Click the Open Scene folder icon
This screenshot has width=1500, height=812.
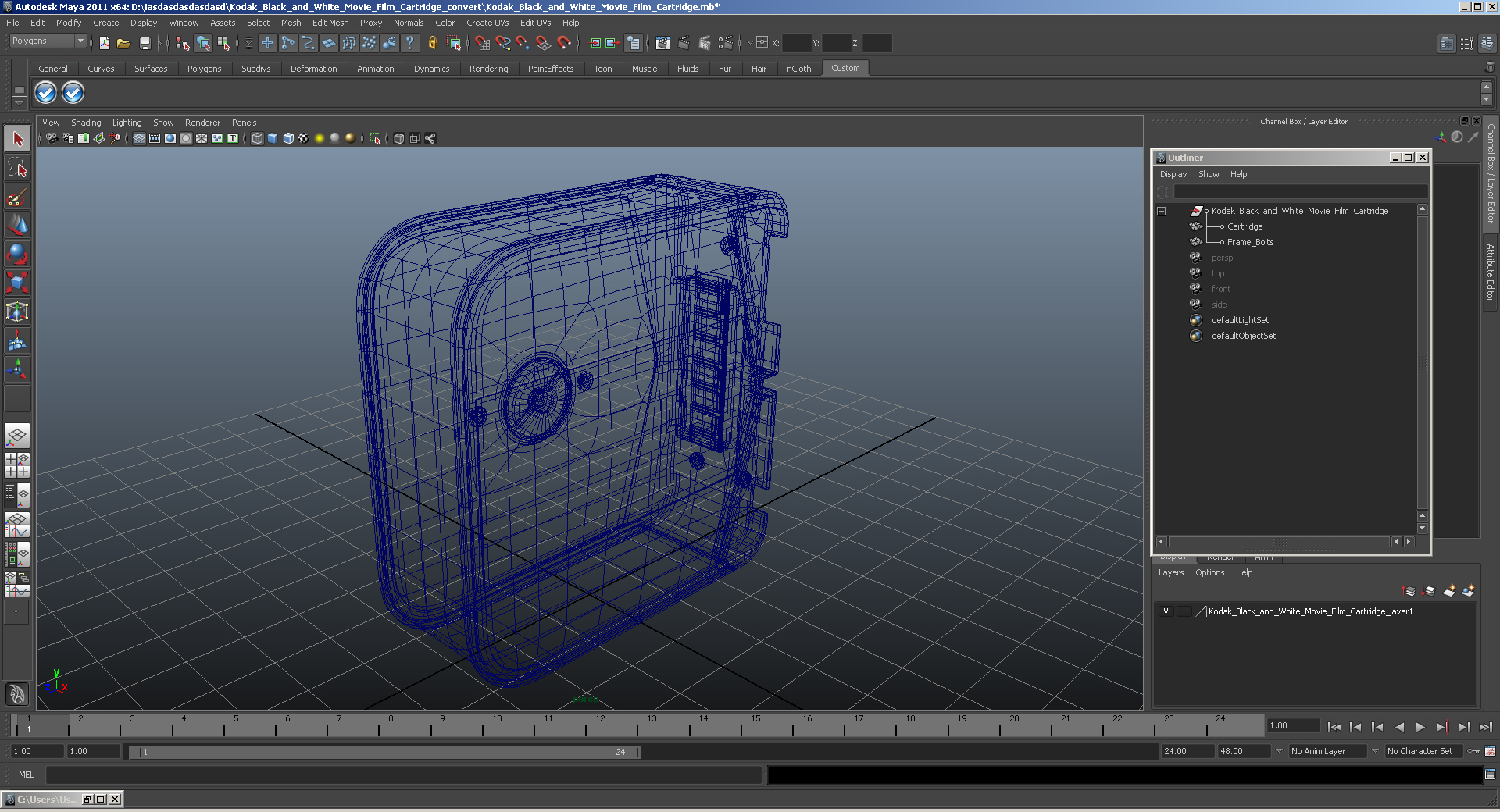123,43
